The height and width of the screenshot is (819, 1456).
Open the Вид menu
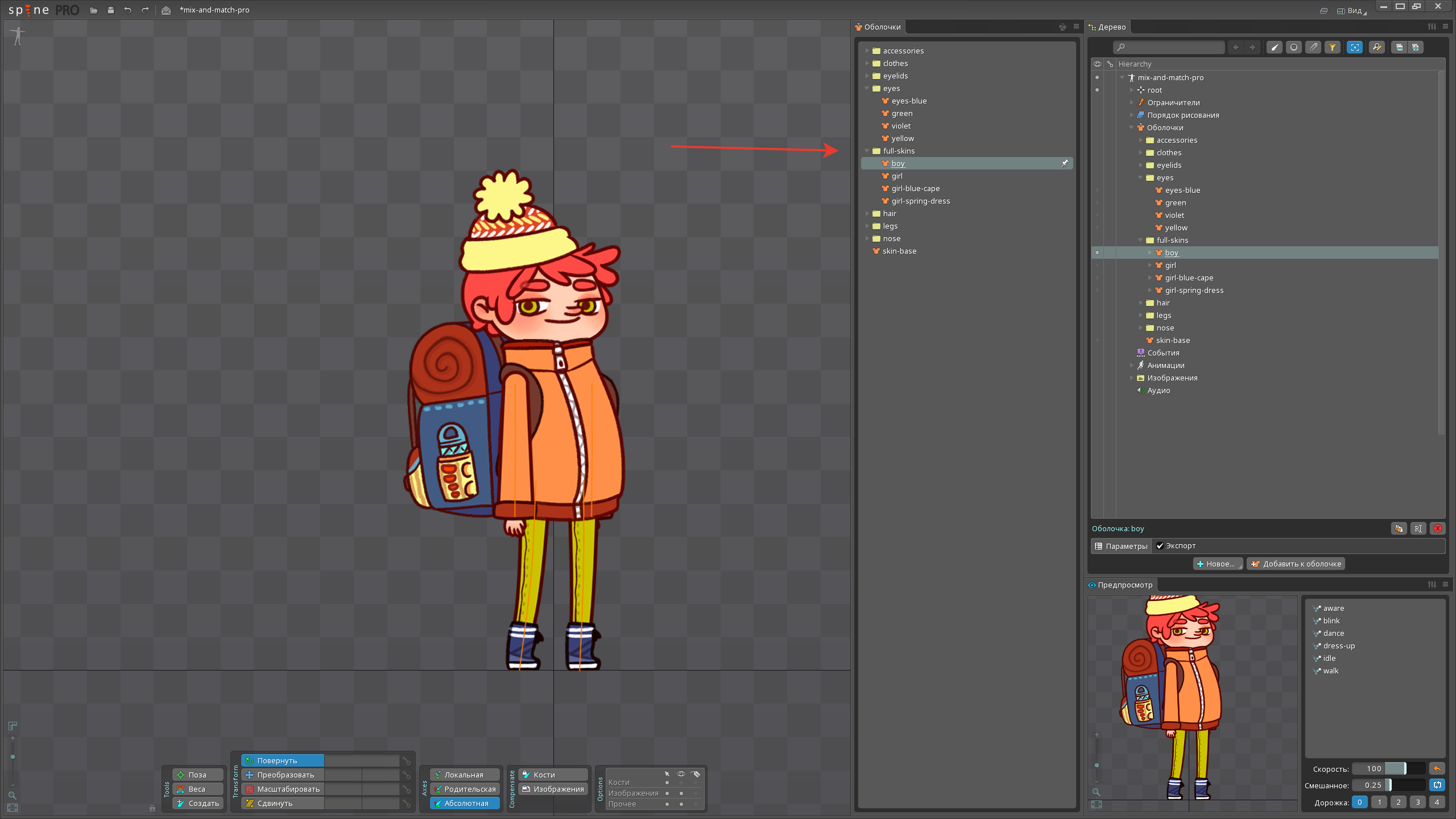pyautogui.click(x=1355, y=11)
